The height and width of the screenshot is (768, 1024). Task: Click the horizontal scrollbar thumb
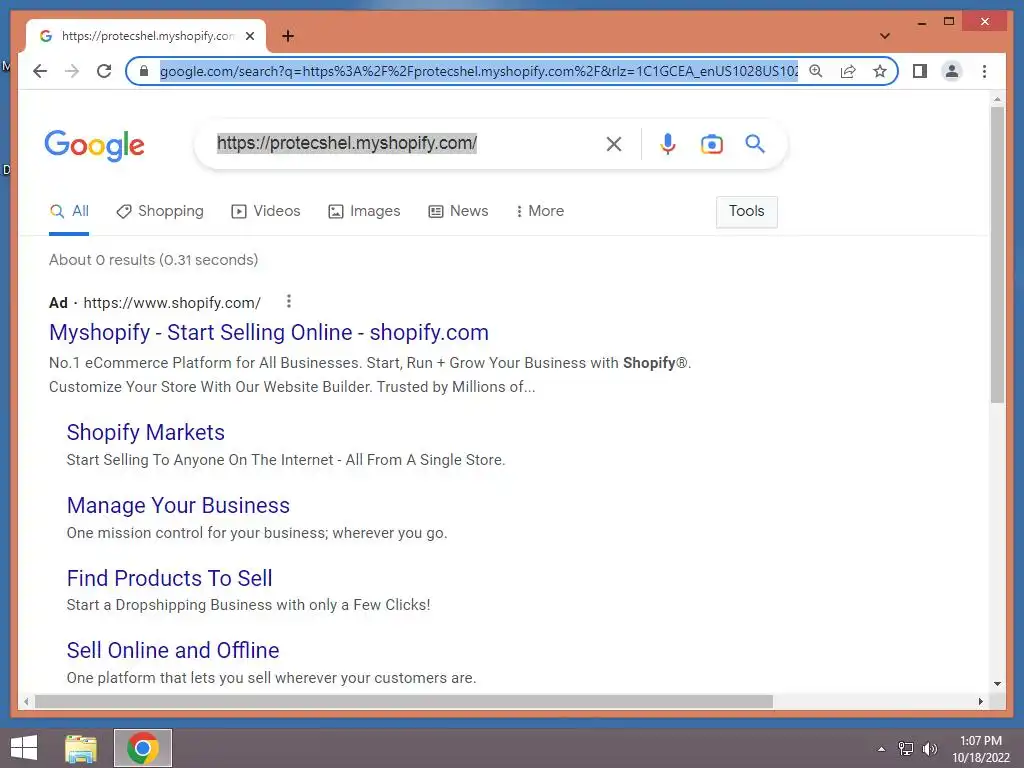coord(404,701)
